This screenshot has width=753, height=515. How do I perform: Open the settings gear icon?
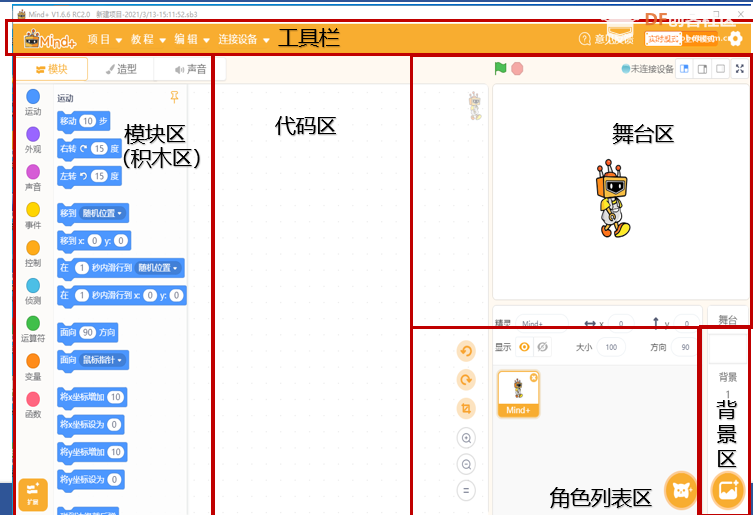tap(735, 39)
